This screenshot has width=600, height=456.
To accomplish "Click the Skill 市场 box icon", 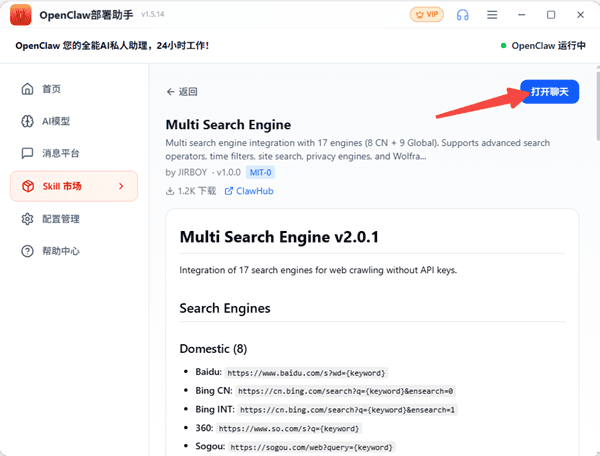I will tap(28, 186).
